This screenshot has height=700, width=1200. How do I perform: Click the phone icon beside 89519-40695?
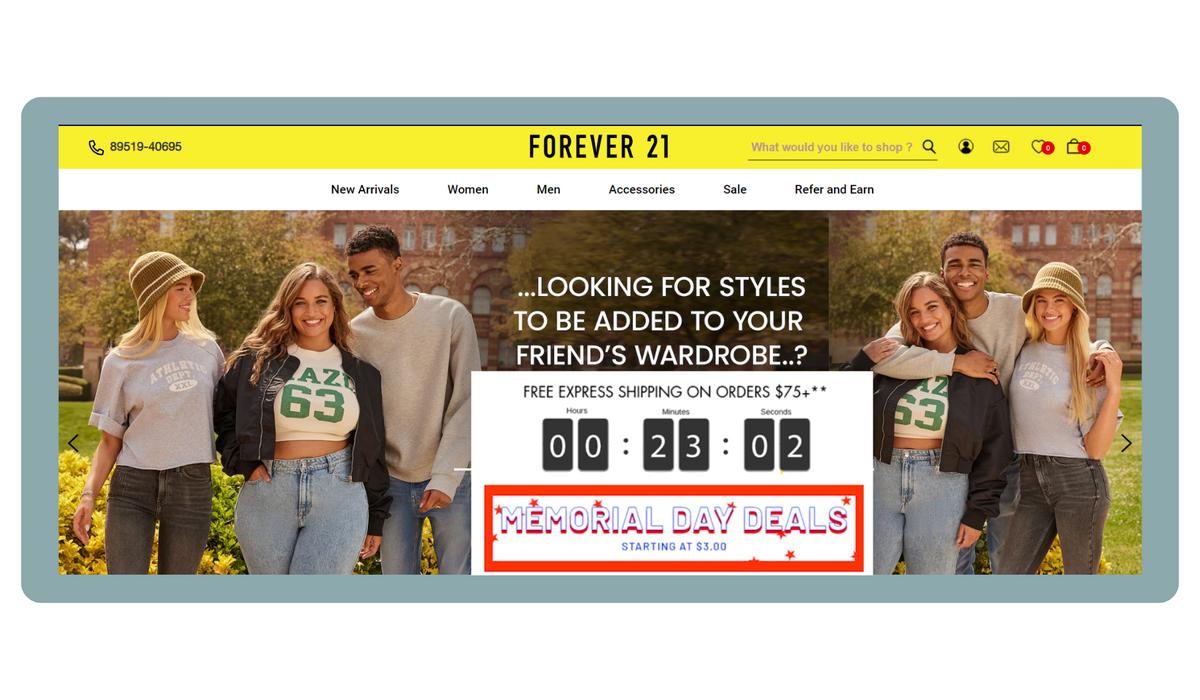point(96,147)
